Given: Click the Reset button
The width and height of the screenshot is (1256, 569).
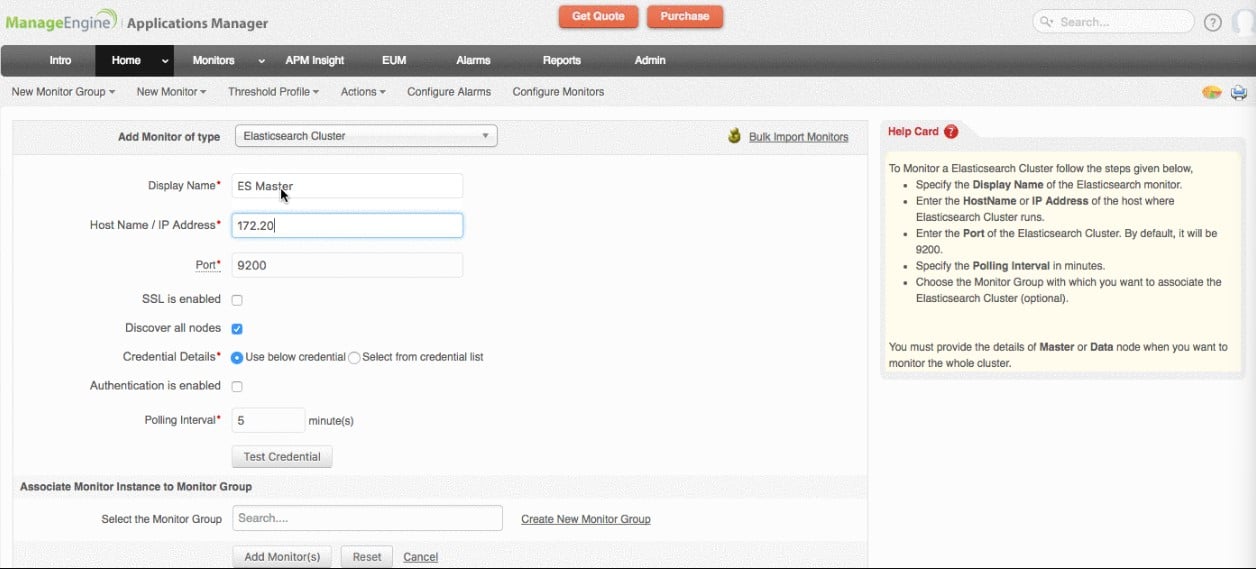Looking at the screenshot, I should coord(367,557).
